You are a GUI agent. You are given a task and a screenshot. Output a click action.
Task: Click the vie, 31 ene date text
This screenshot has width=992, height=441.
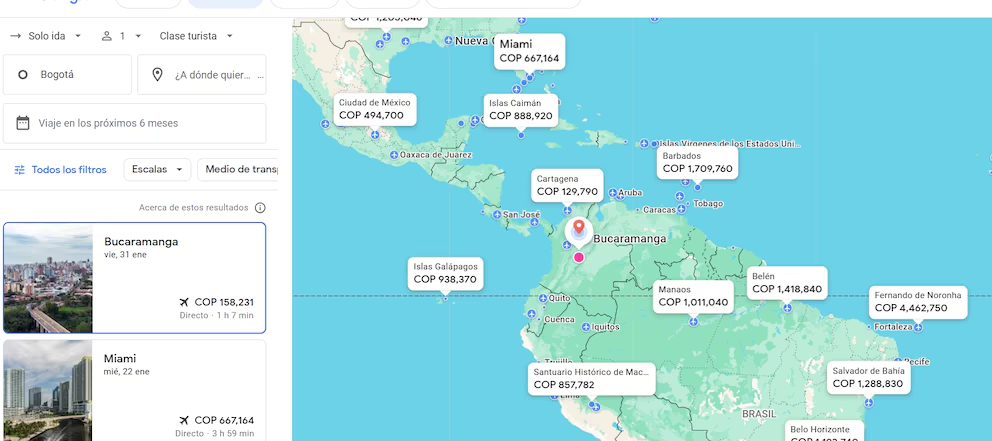click(x=125, y=254)
